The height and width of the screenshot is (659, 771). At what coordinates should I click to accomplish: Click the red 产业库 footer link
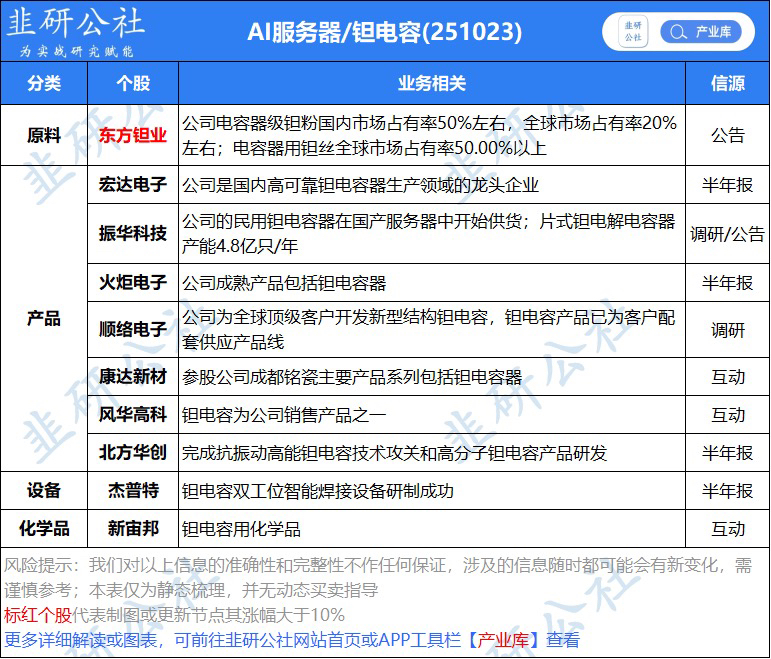pos(503,640)
